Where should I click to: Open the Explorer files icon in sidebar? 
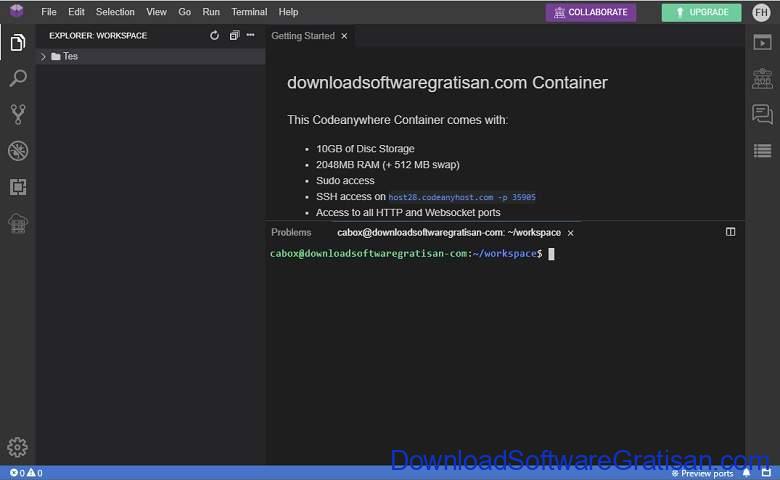pos(17,42)
